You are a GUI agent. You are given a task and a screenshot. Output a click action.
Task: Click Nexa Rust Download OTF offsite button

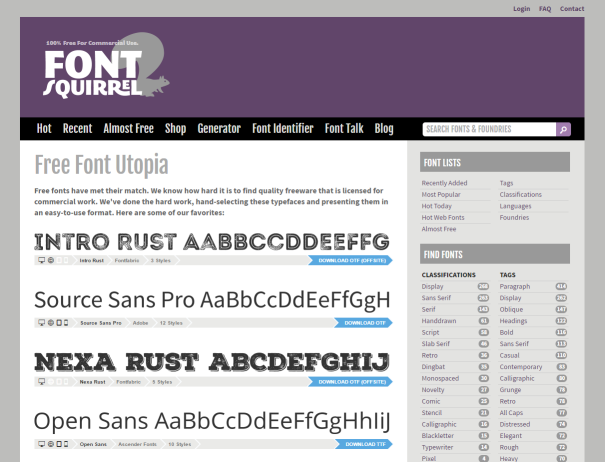point(350,382)
